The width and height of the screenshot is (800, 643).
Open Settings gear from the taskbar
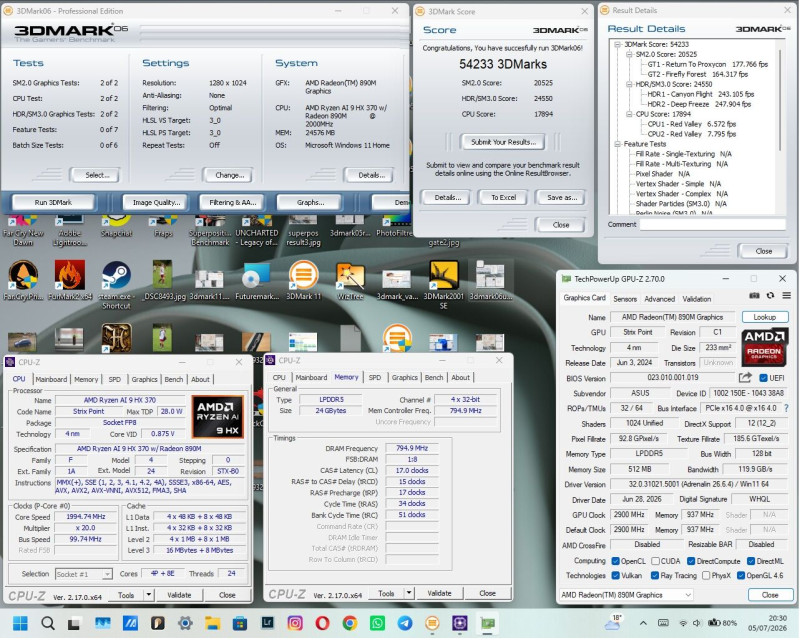185,623
